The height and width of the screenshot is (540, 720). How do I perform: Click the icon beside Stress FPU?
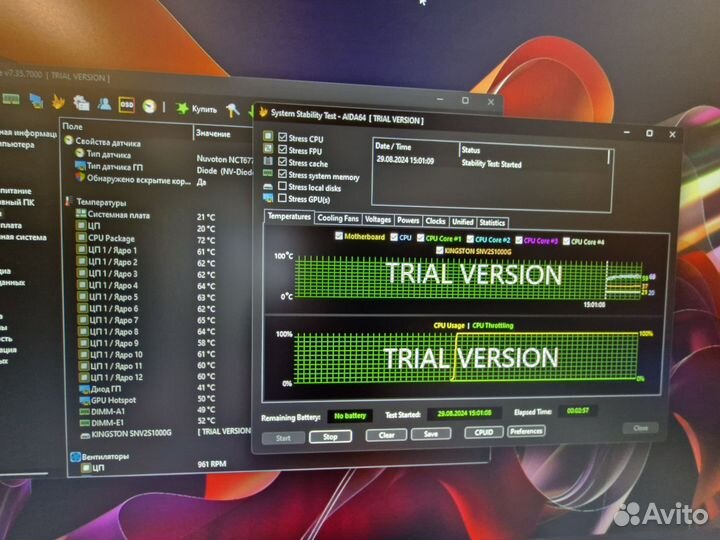(x=268, y=148)
